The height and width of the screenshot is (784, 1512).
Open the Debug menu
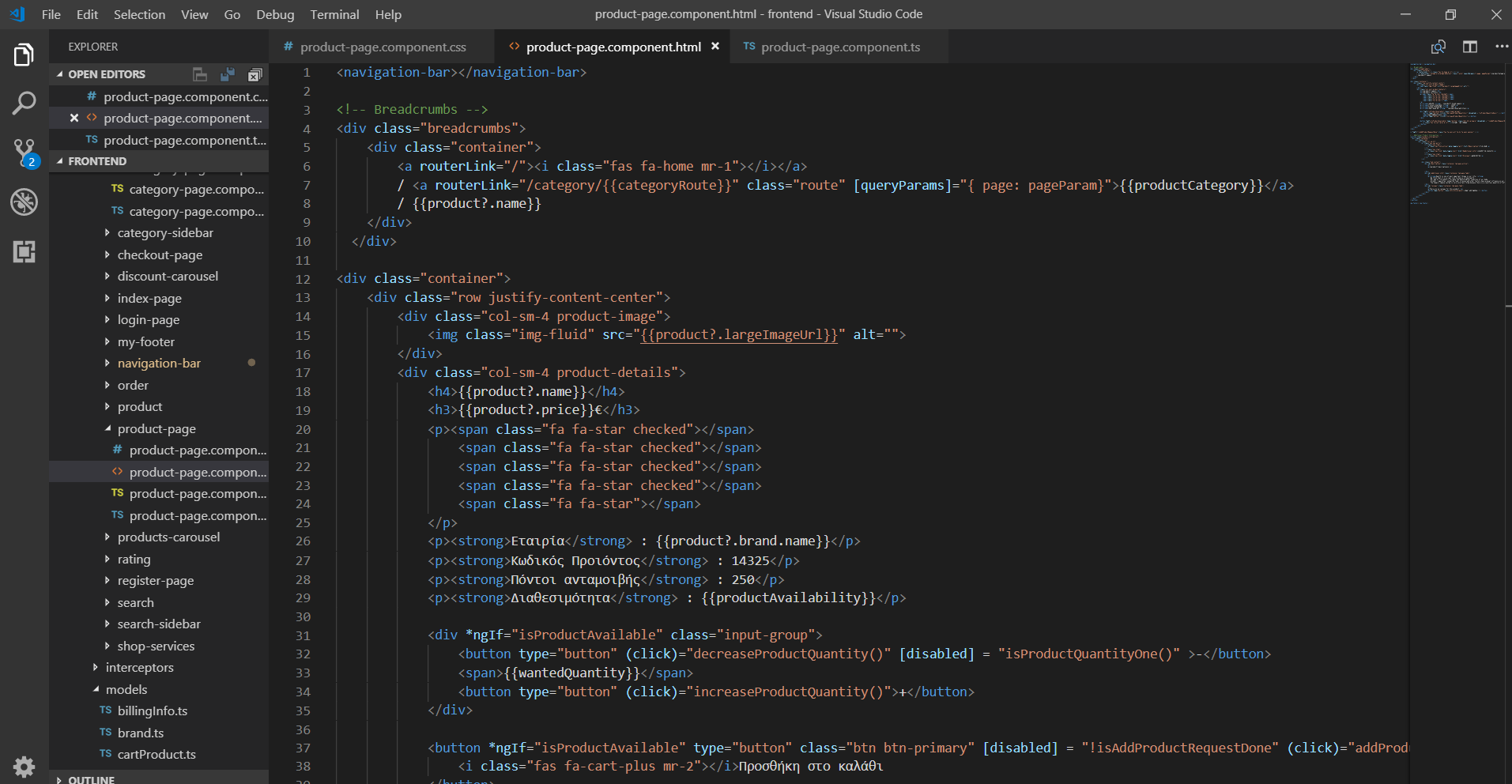coord(275,14)
